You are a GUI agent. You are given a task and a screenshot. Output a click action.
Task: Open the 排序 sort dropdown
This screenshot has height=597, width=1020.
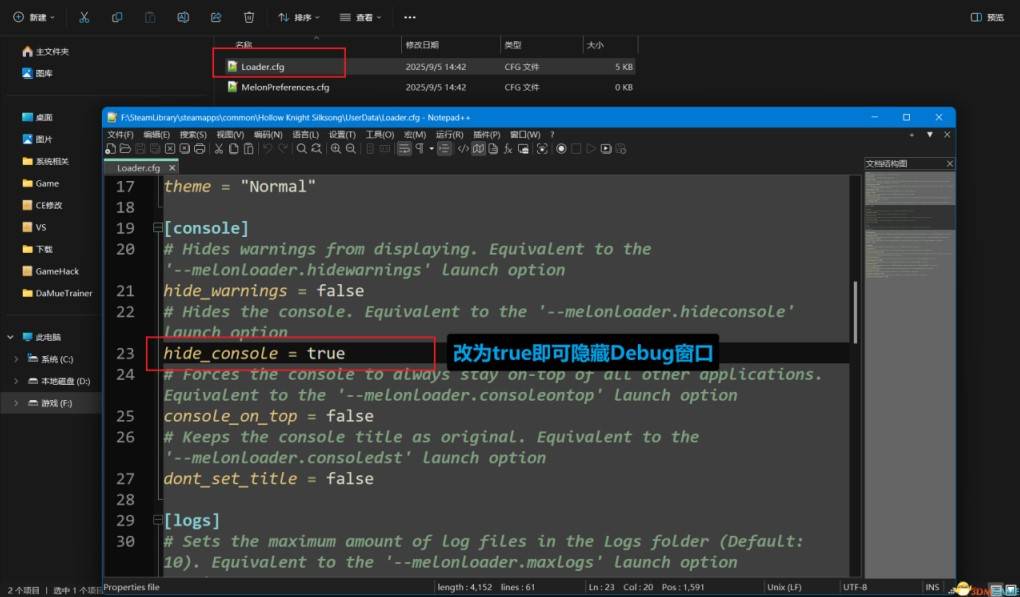(299, 18)
